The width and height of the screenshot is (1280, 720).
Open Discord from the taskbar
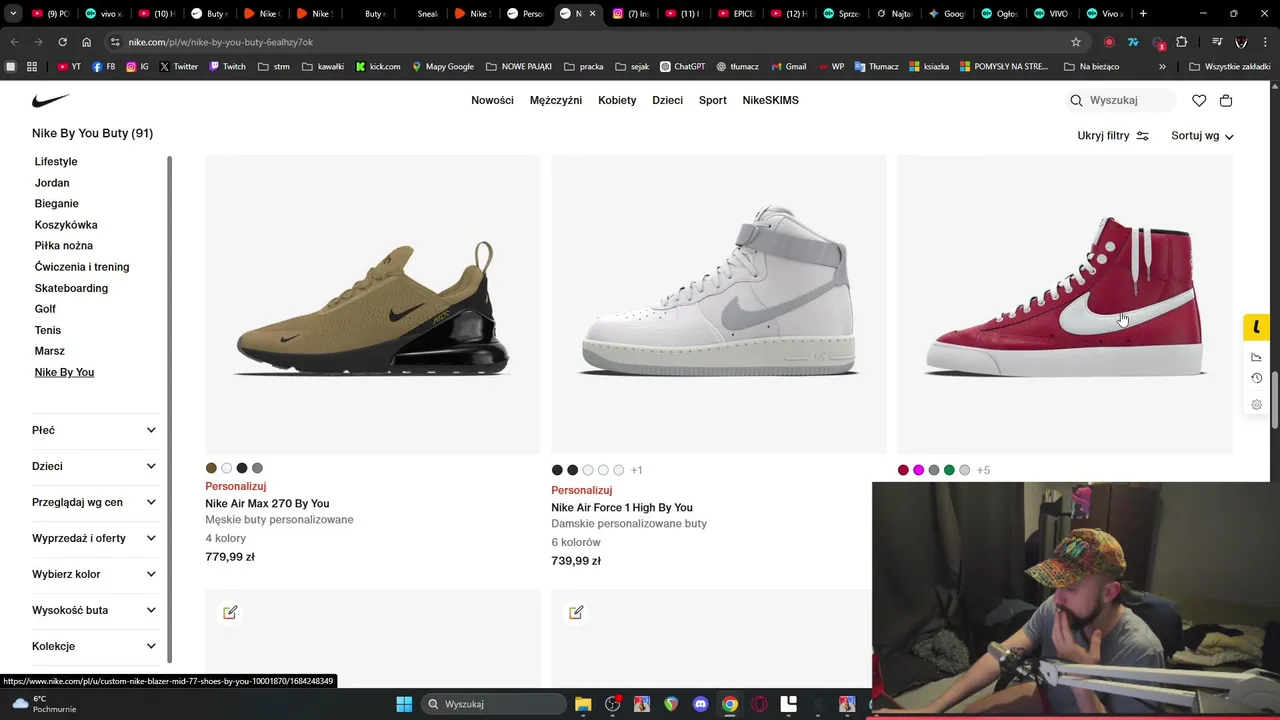700,704
